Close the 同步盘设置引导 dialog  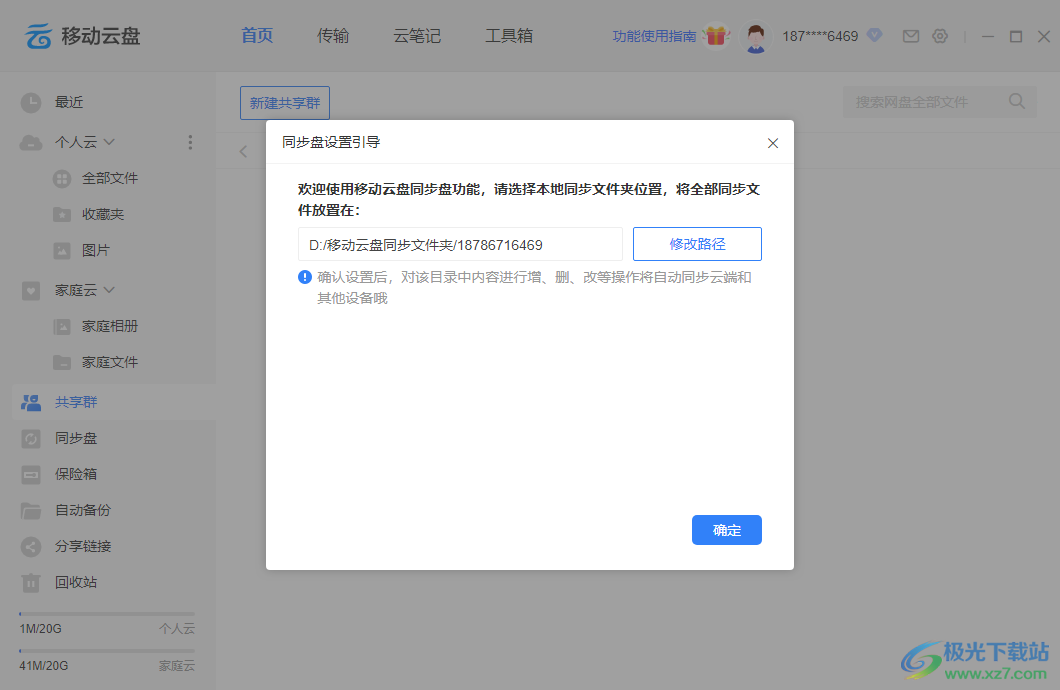[x=773, y=143]
